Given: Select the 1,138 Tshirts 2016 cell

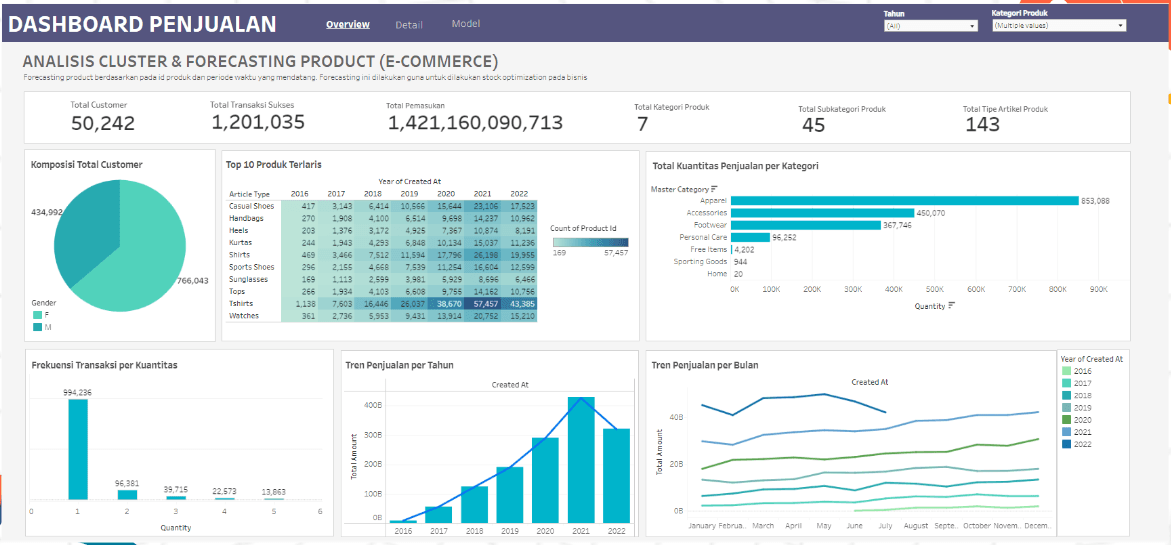Looking at the screenshot, I should (299, 304).
